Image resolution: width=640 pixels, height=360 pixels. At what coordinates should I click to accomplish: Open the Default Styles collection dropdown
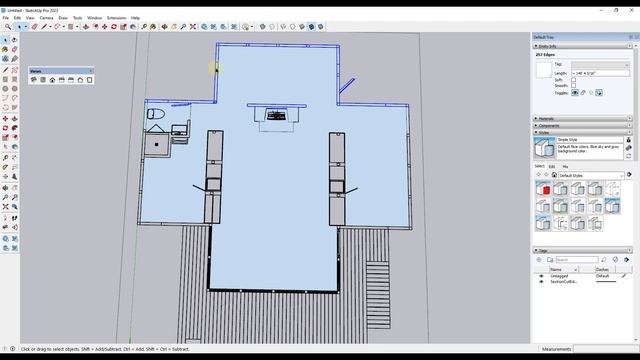(591, 176)
